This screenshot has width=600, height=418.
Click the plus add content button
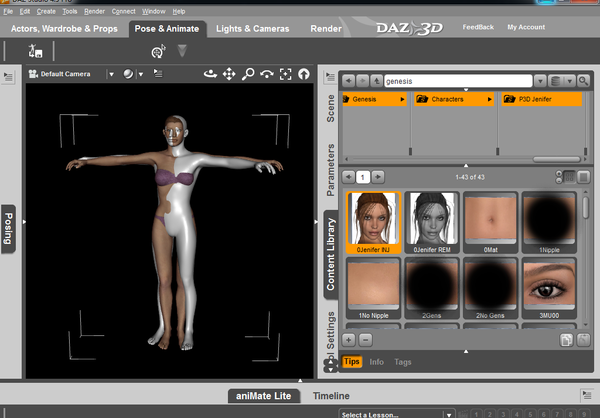[x=349, y=340]
